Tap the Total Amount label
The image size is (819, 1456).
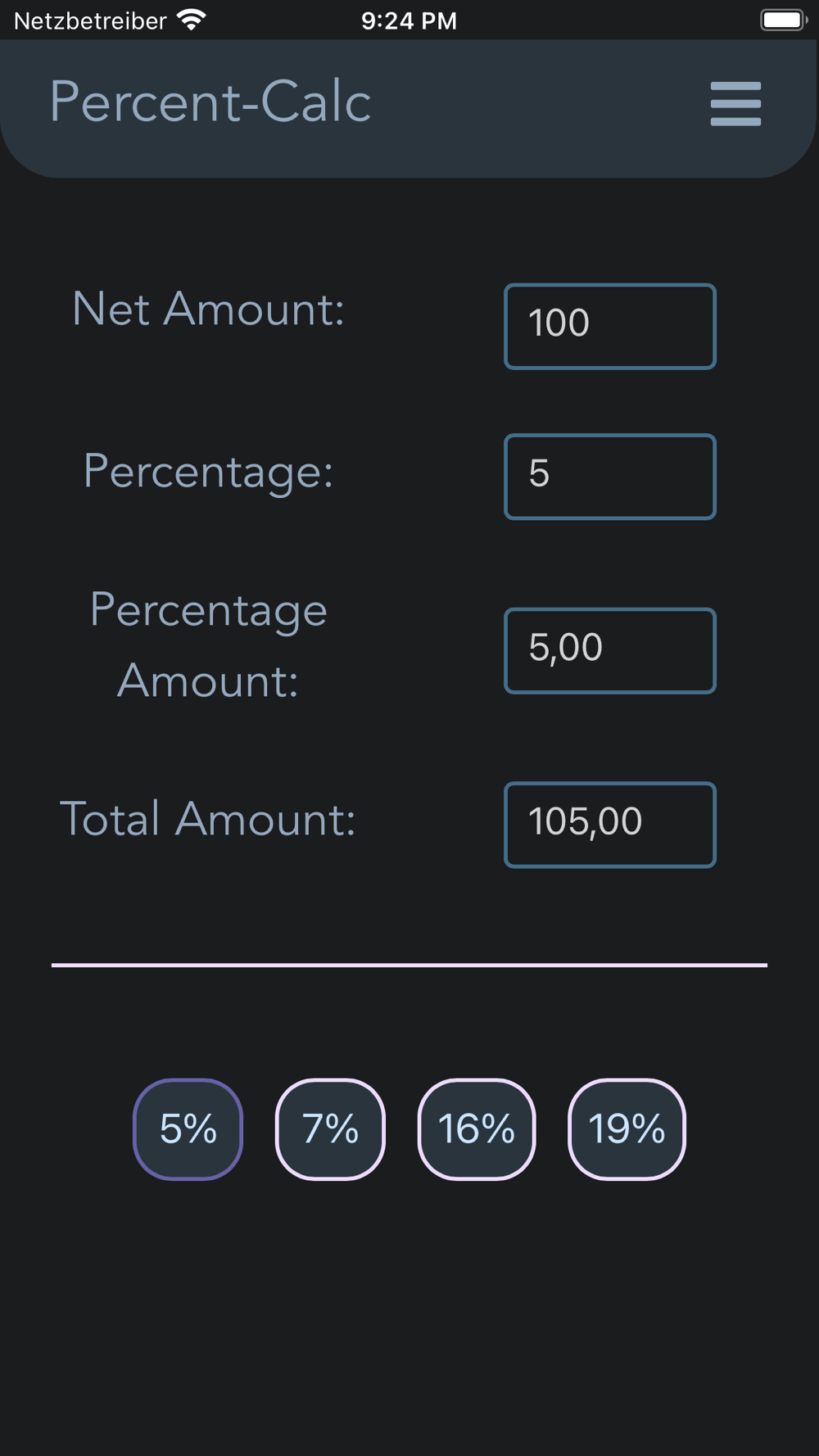click(x=208, y=819)
